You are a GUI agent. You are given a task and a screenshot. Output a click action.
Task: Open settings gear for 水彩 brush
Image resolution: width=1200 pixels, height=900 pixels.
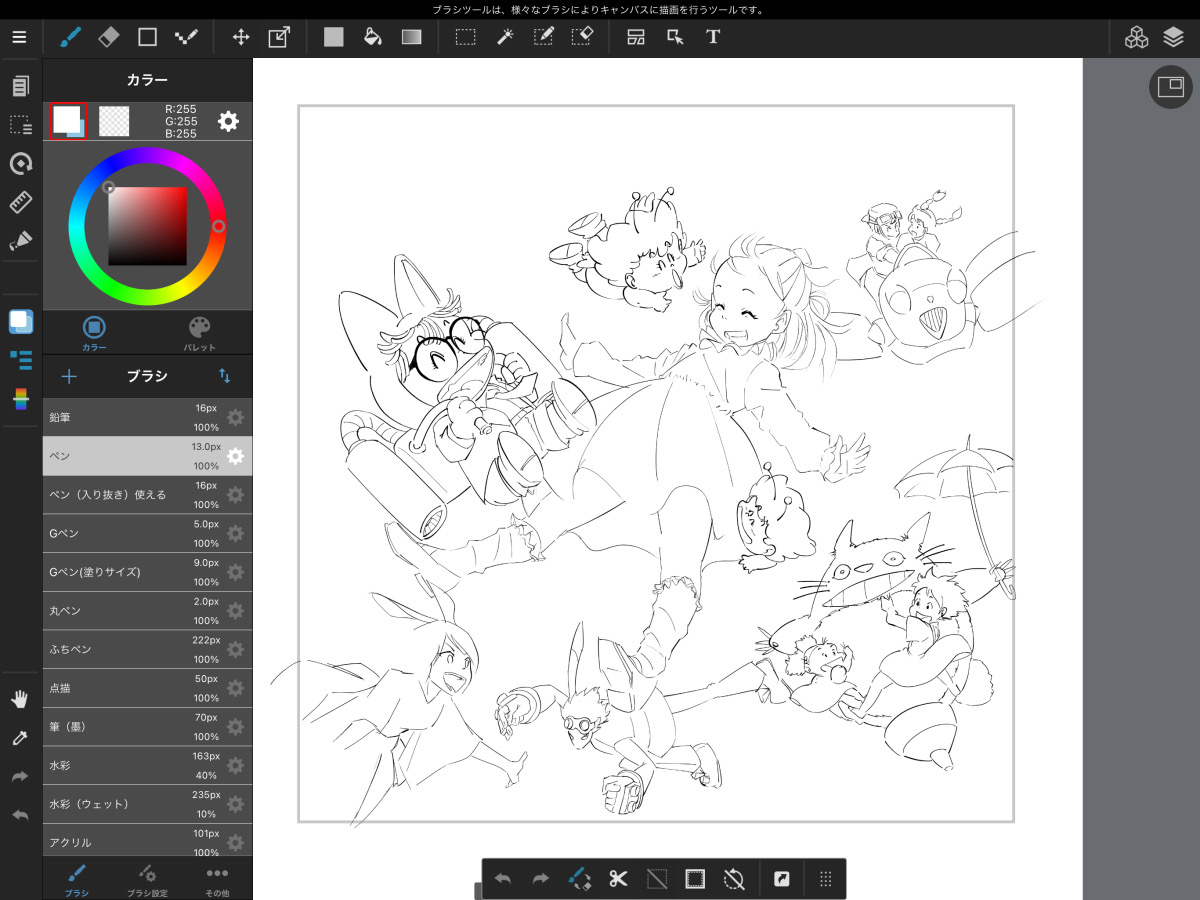[x=235, y=765]
